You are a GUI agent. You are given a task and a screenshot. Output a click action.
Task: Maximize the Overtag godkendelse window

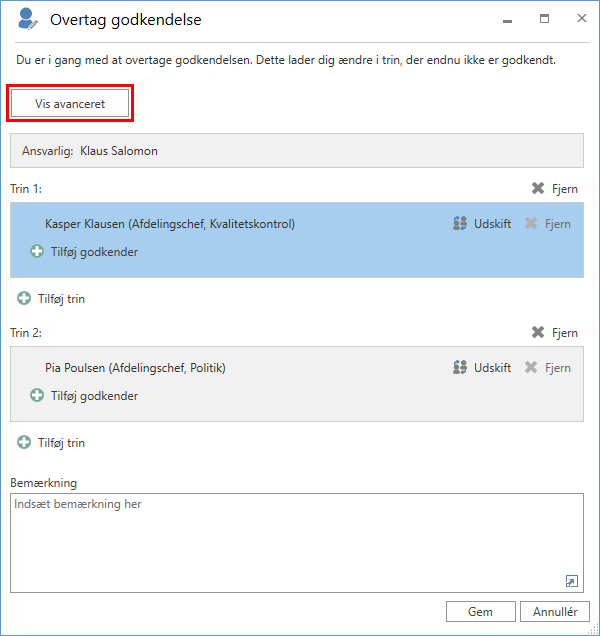pyautogui.click(x=544, y=19)
